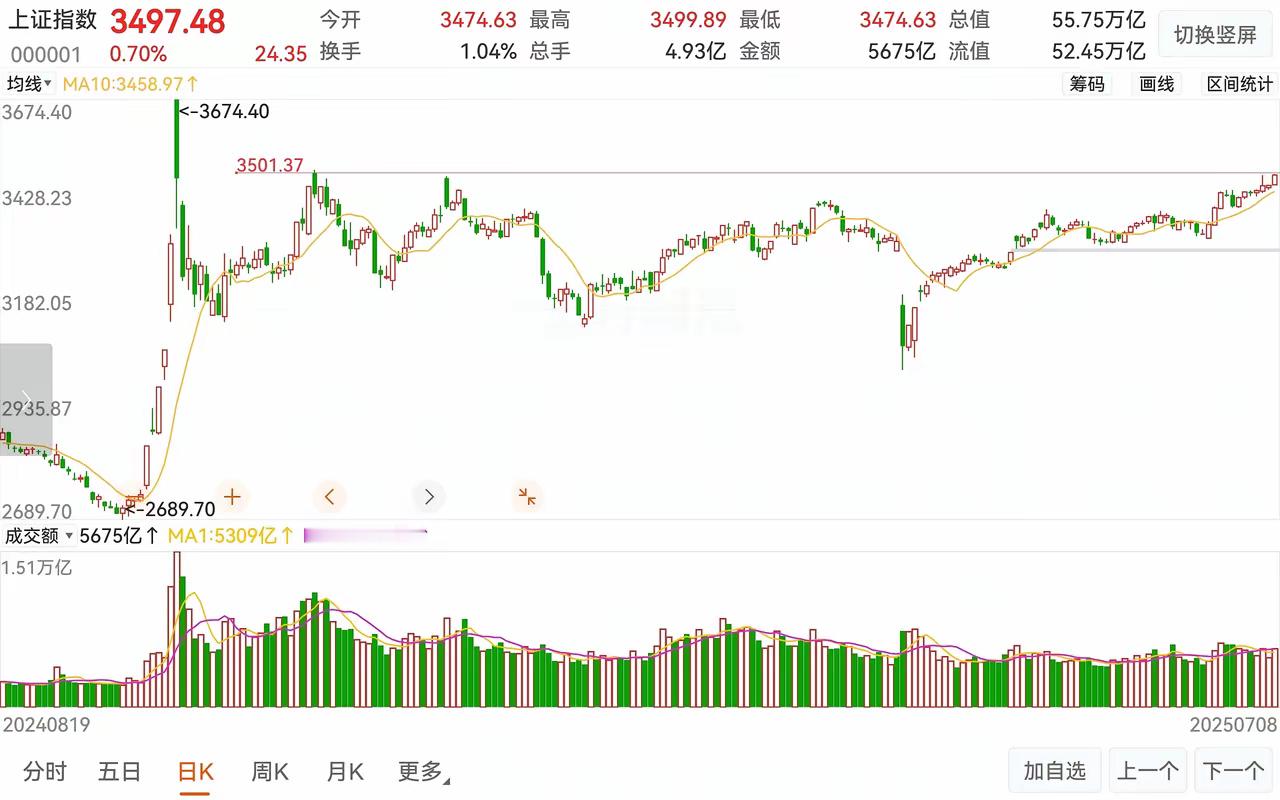1280x800 pixels.
Task: Open 区间统计 range statistics
Action: click(1240, 85)
